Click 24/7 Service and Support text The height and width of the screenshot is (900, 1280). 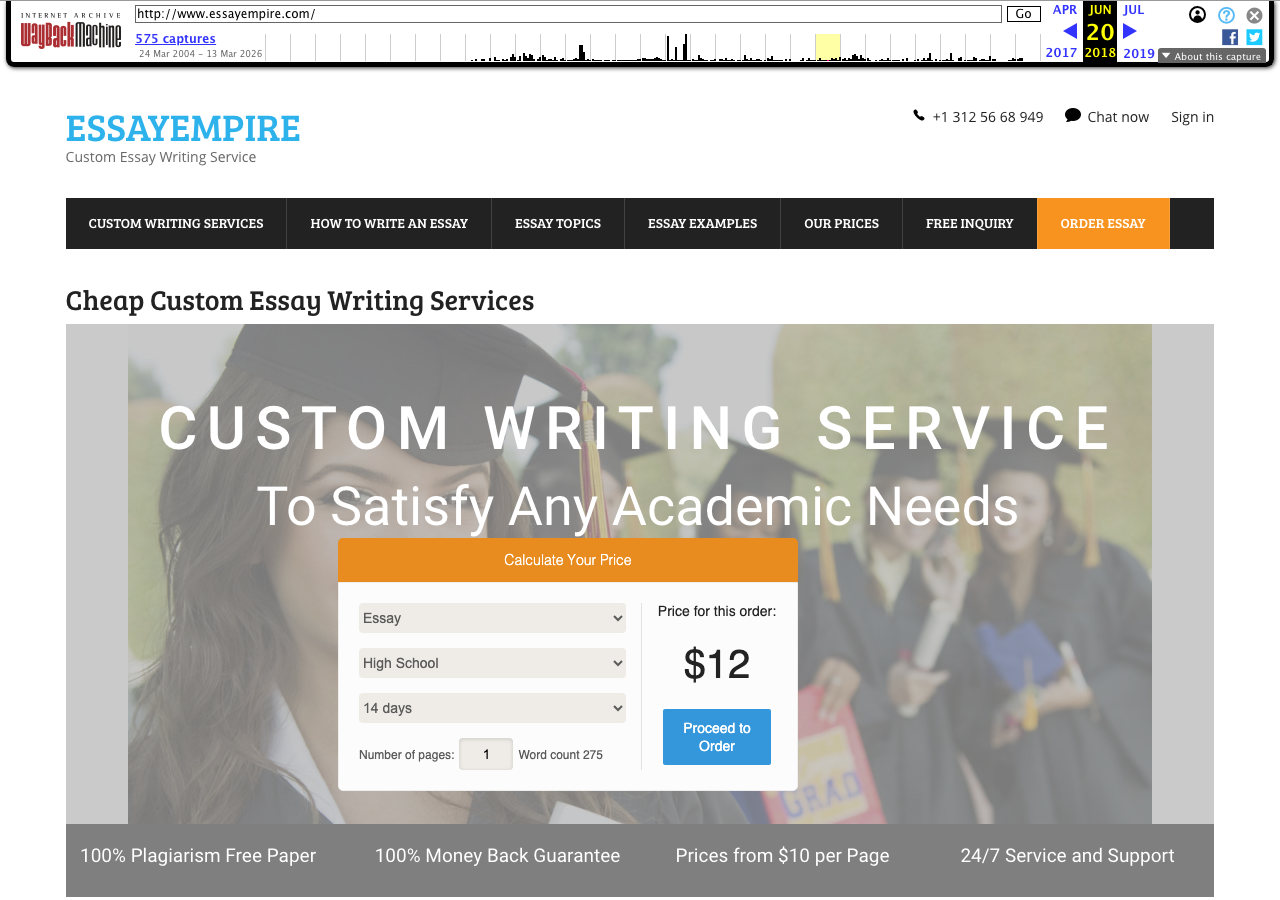(1067, 856)
